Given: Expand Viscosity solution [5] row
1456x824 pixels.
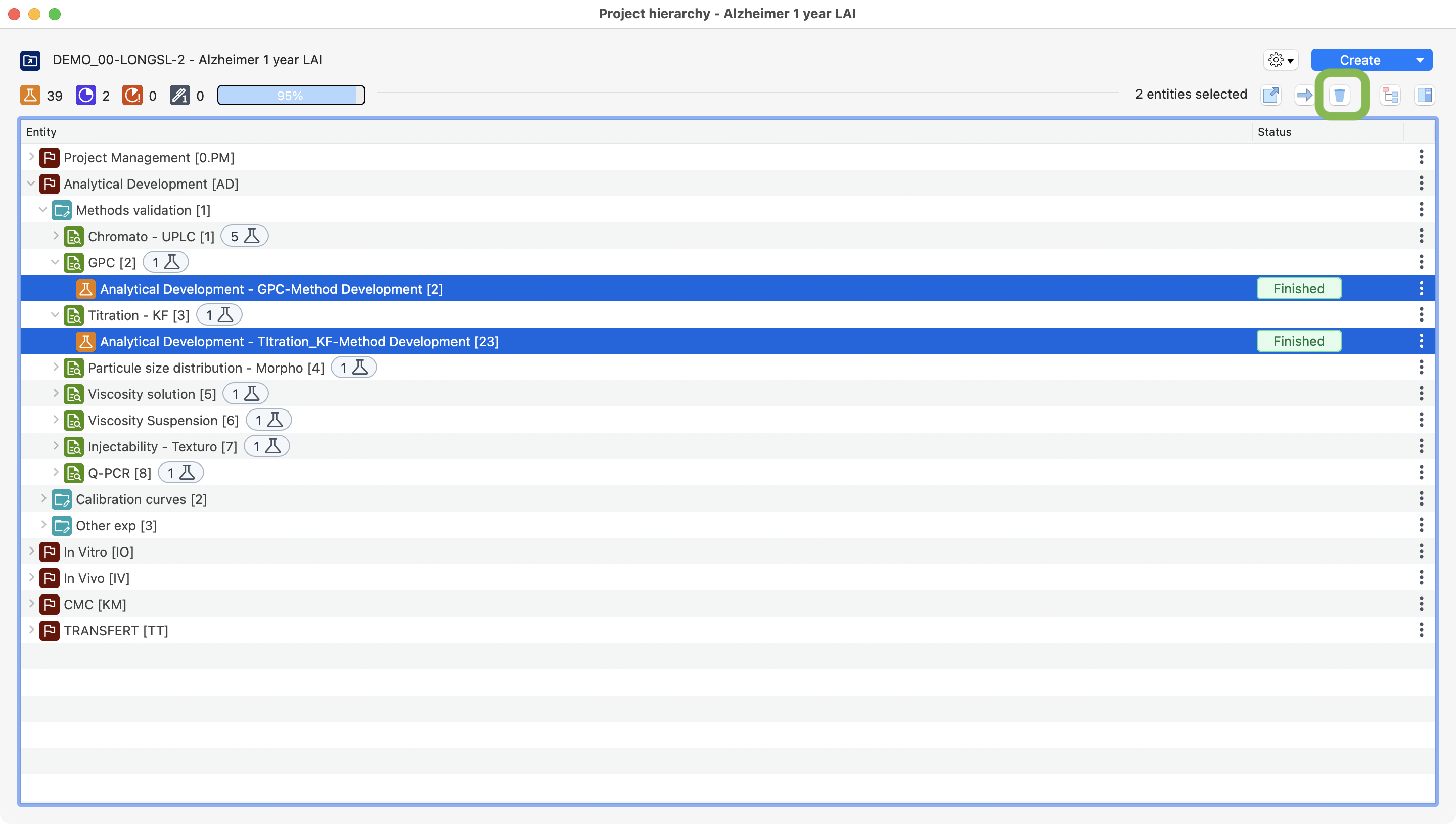Looking at the screenshot, I should pos(56,393).
